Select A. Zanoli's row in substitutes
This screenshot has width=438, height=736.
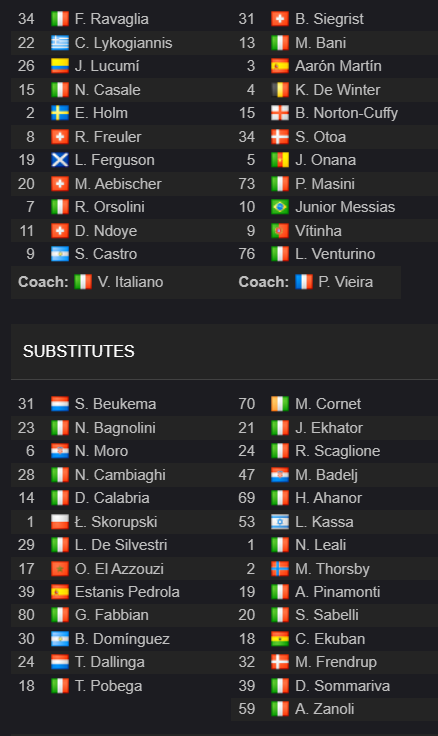point(334,709)
